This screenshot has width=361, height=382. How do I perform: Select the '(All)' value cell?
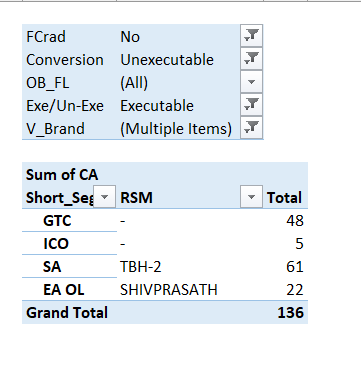point(179,82)
